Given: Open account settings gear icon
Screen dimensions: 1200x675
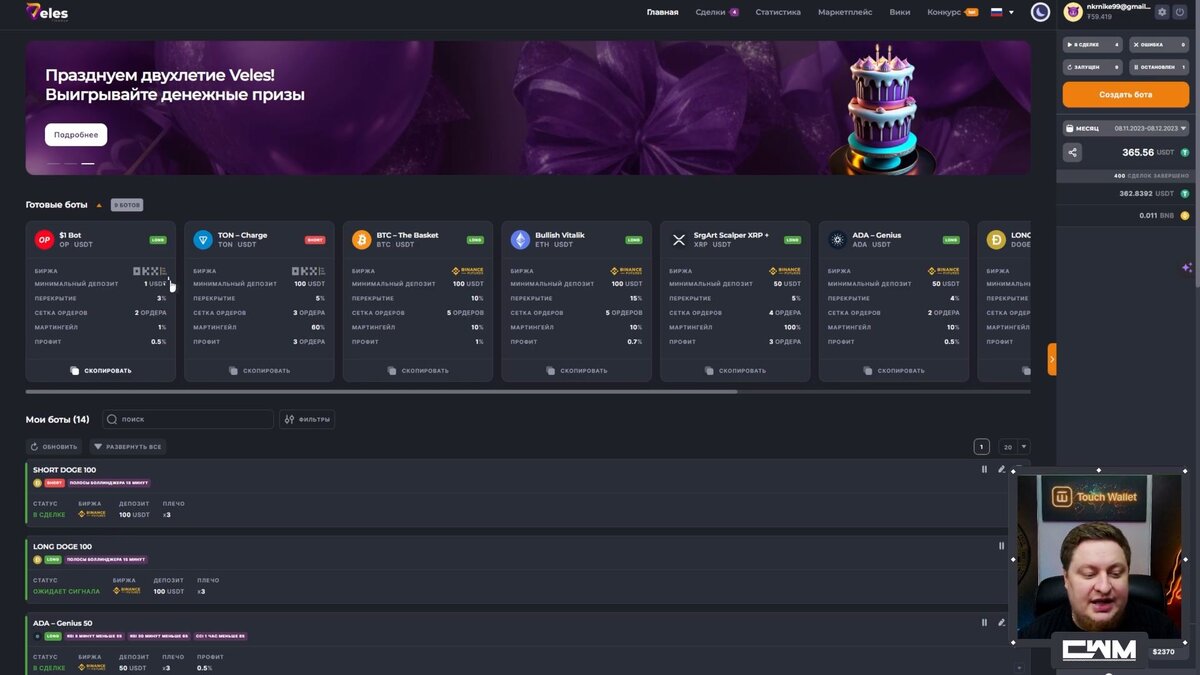Looking at the screenshot, I should click(x=1162, y=12).
